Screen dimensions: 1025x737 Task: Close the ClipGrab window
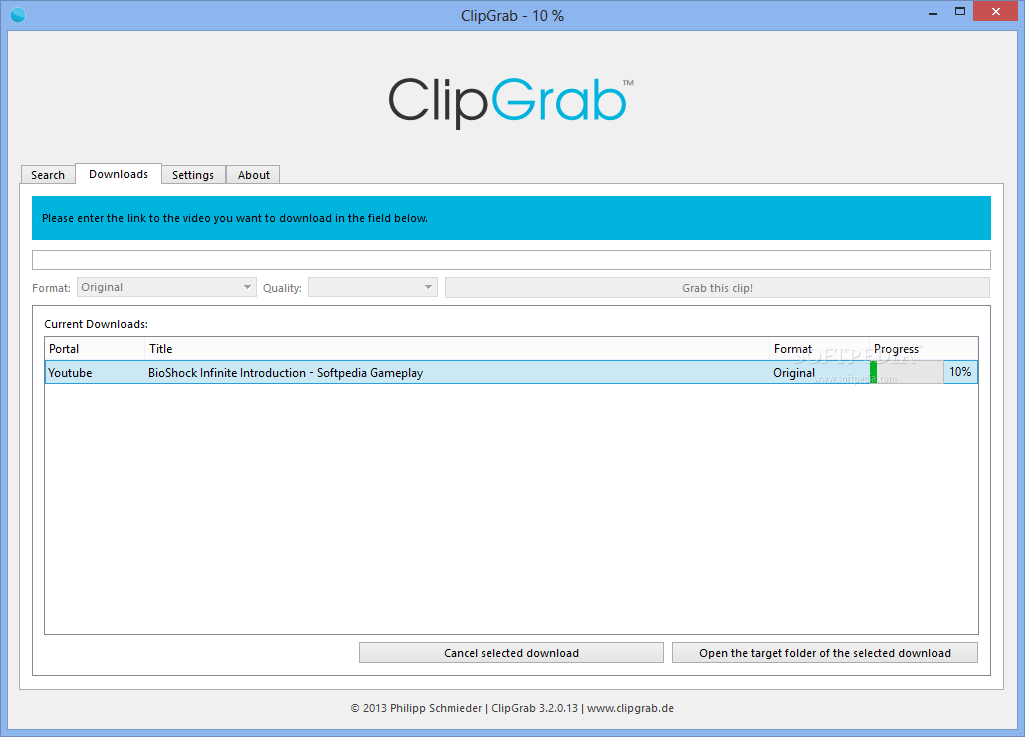click(x=996, y=12)
